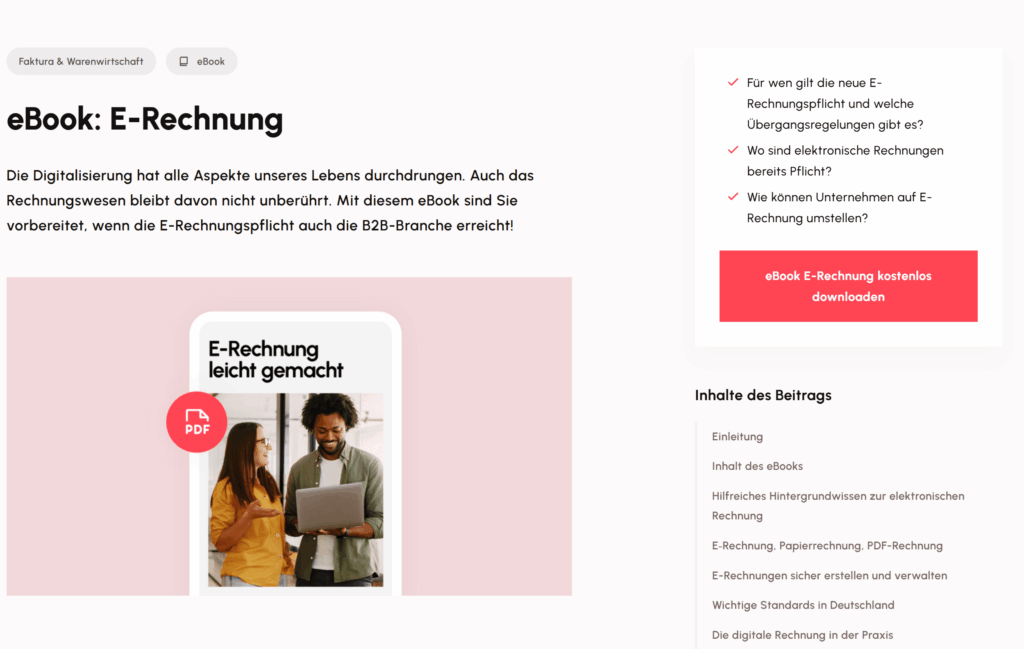Go to Die digitale Rechnung in der Praxis
The image size is (1024, 649).
point(802,635)
